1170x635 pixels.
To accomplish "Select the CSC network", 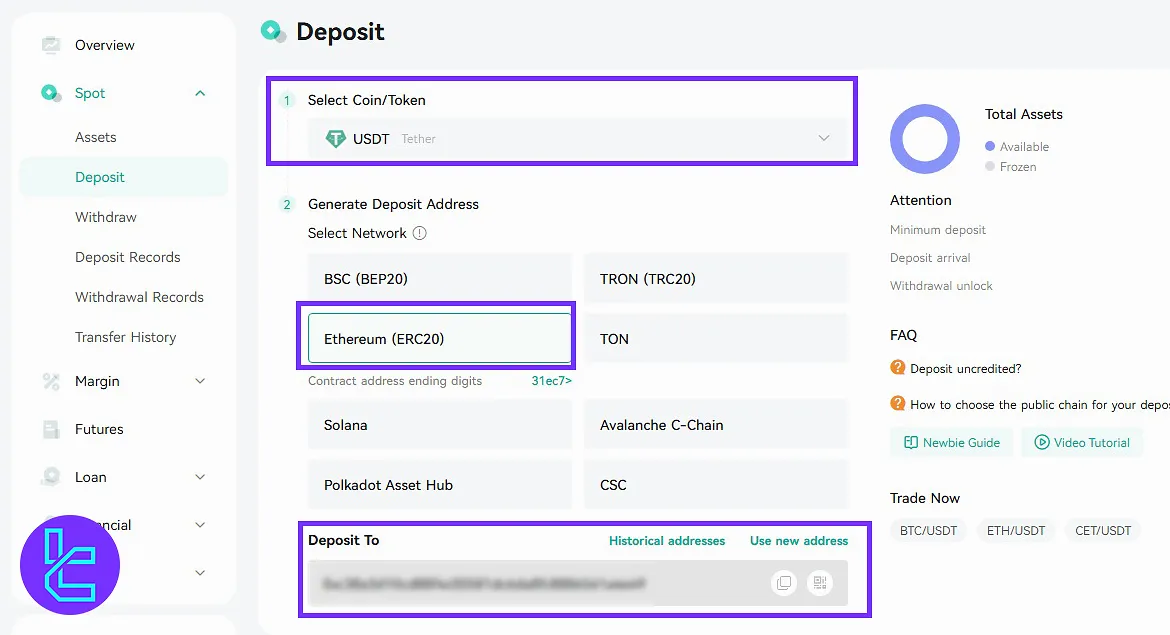I will click(716, 485).
